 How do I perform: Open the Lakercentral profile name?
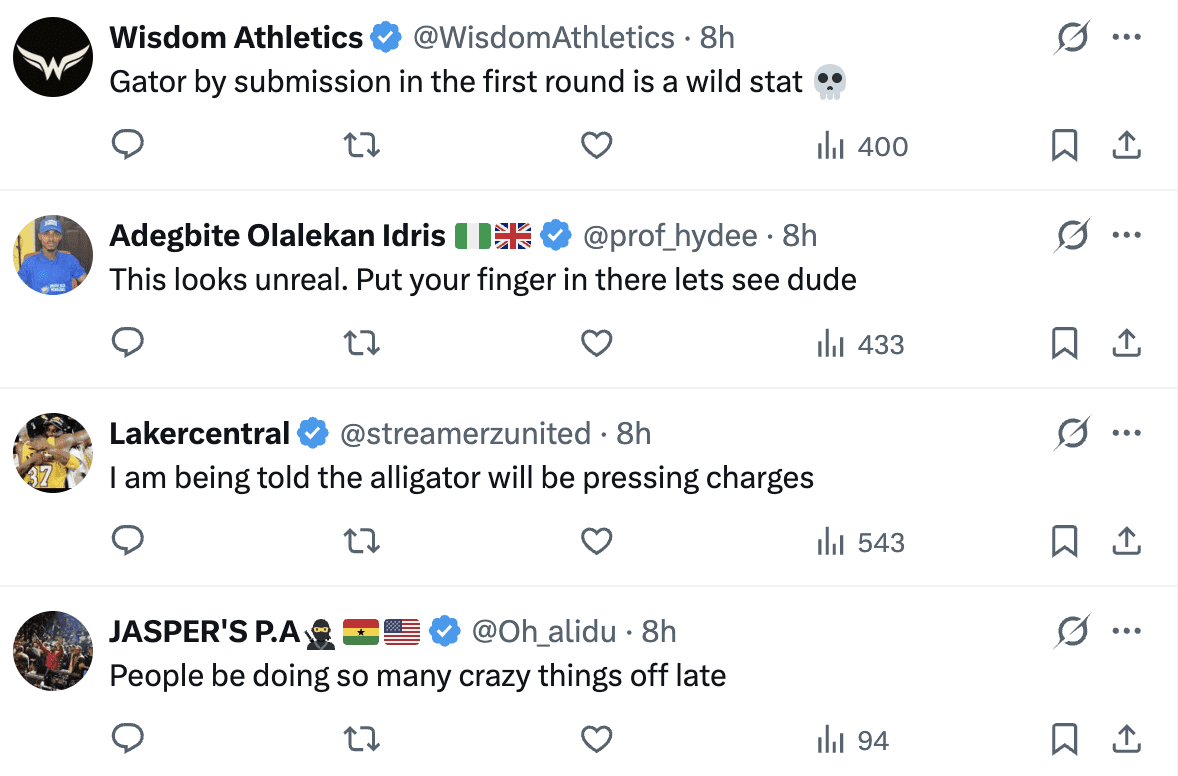point(199,434)
